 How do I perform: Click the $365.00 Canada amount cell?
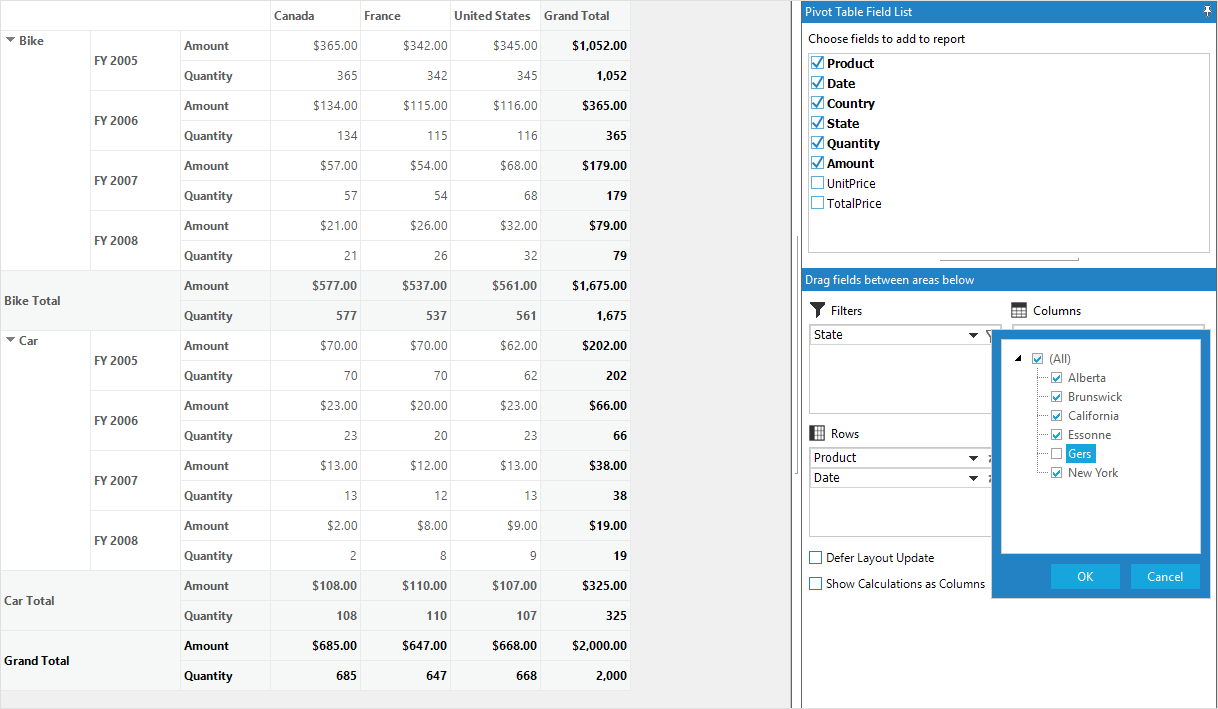point(315,45)
